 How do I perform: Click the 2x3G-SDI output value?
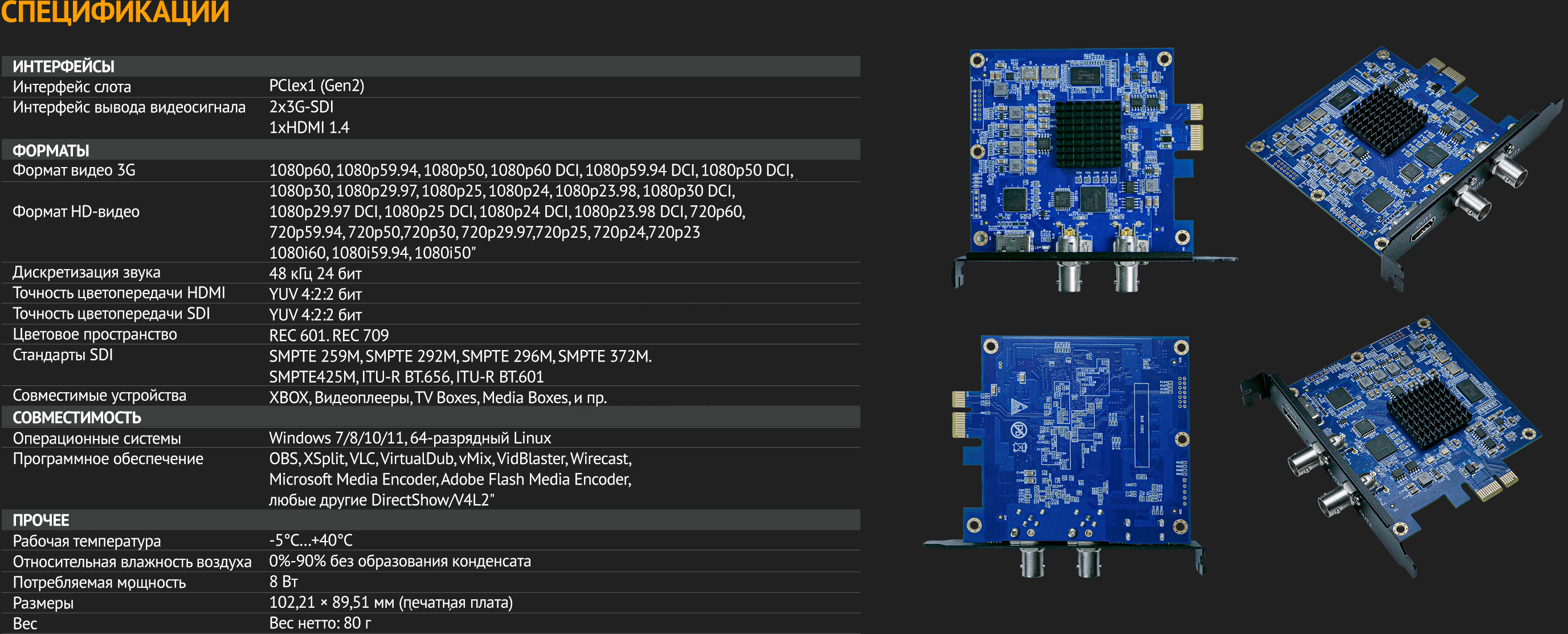tap(301, 107)
